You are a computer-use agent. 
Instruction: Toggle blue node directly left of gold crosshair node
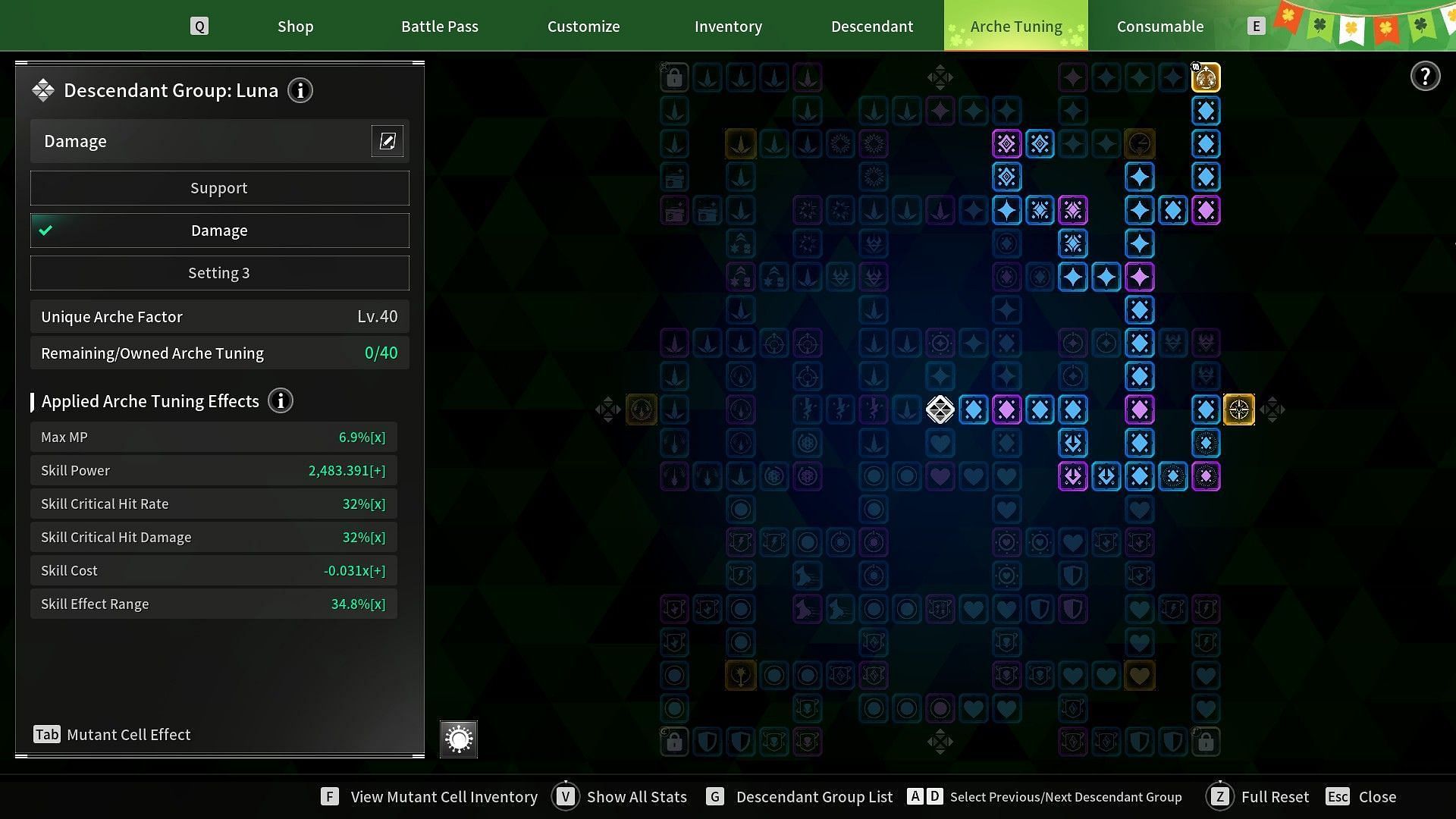(1206, 409)
